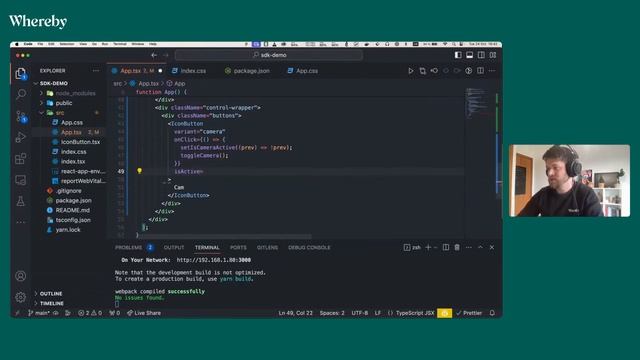Maximize the panel with up chevron
Screen dimensions: 640x360
coord(480,247)
